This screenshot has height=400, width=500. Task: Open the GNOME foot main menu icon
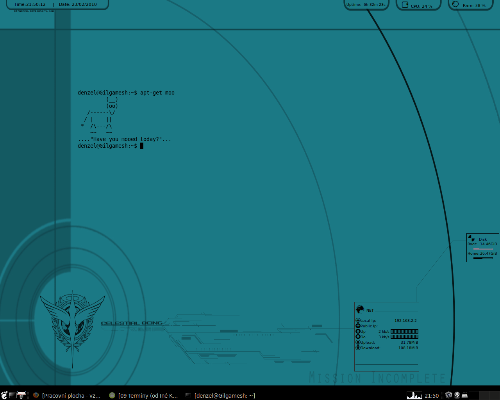tap(4, 395)
